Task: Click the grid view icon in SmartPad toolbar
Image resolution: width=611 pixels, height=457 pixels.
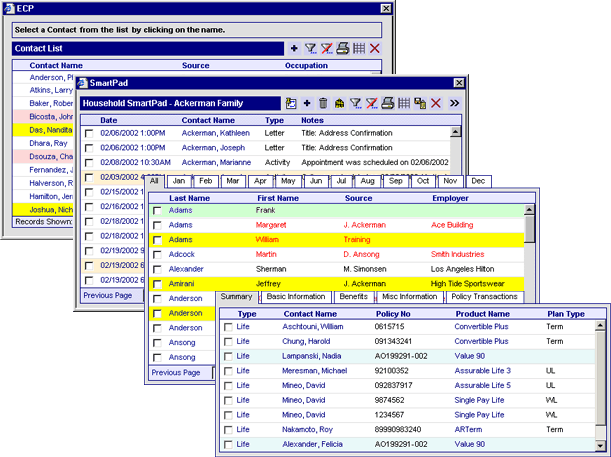Action: point(403,103)
